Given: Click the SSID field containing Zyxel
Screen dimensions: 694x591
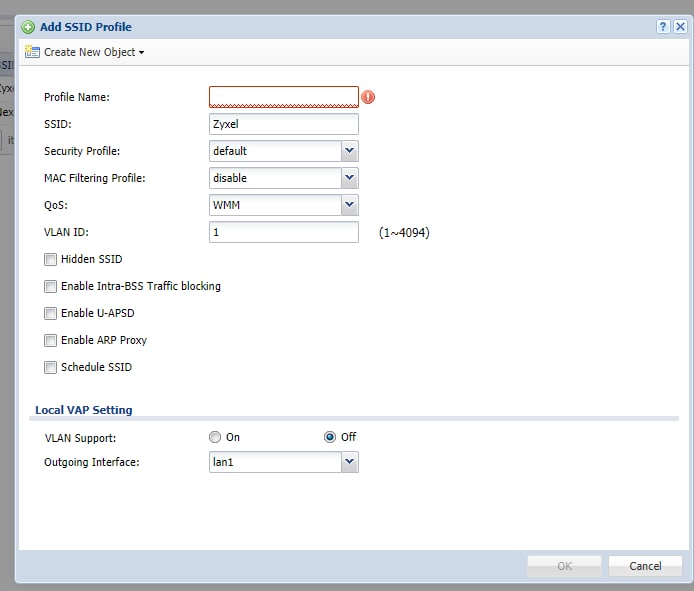Looking at the screenshot, I should pos(284,124).
